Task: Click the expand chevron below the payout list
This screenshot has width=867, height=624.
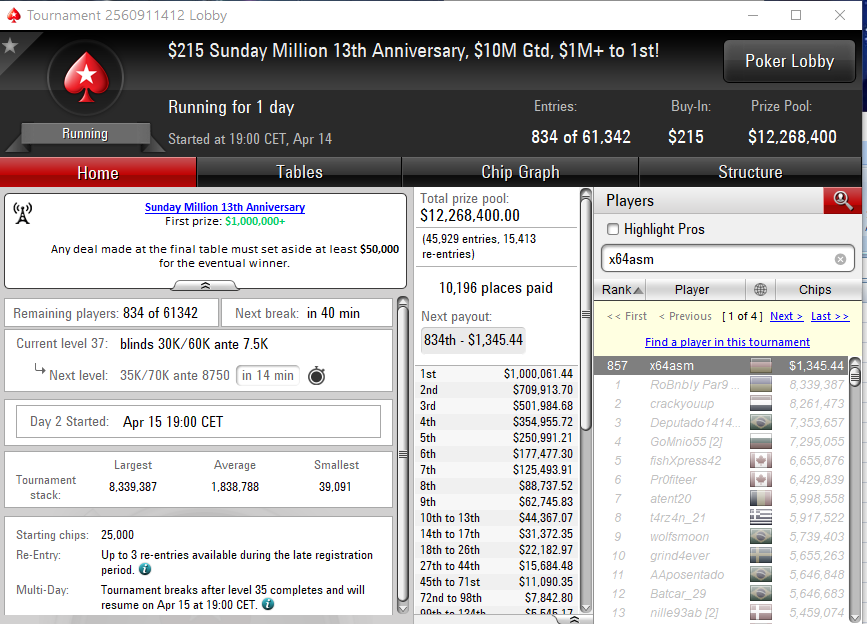Action: (574, 620)
